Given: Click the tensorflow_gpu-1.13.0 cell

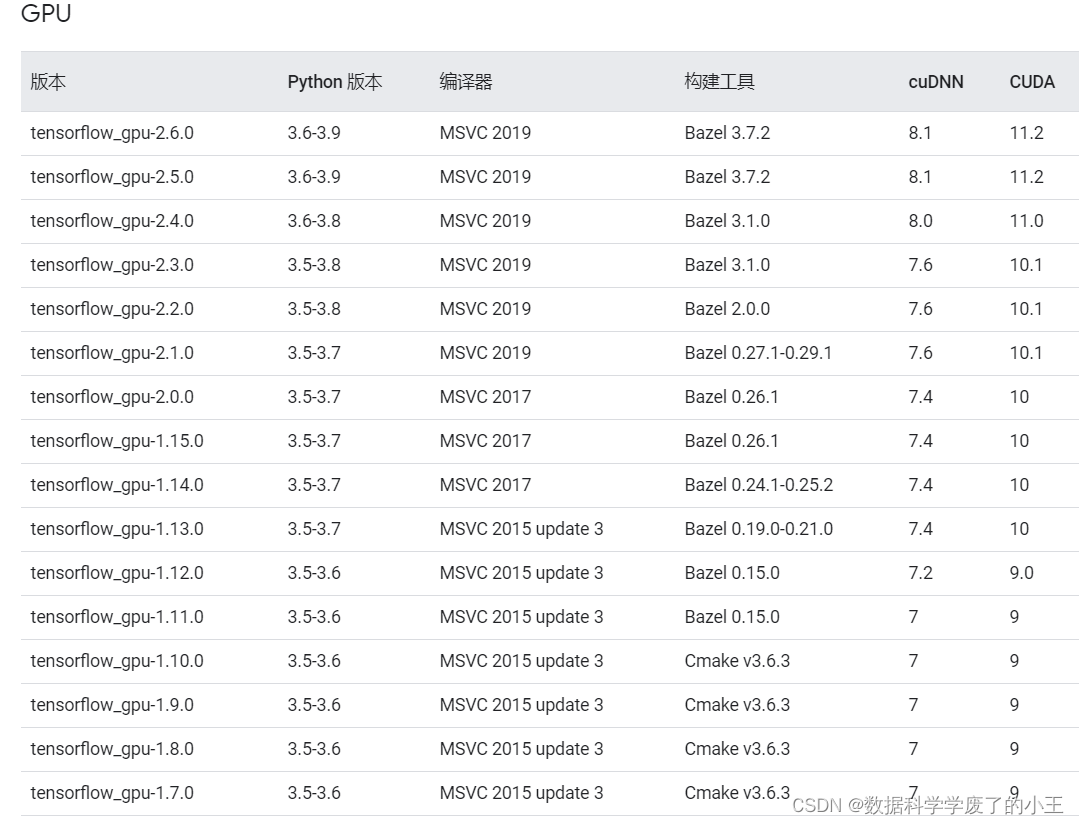Looking at the screenshot, I should tap(117, 529).
